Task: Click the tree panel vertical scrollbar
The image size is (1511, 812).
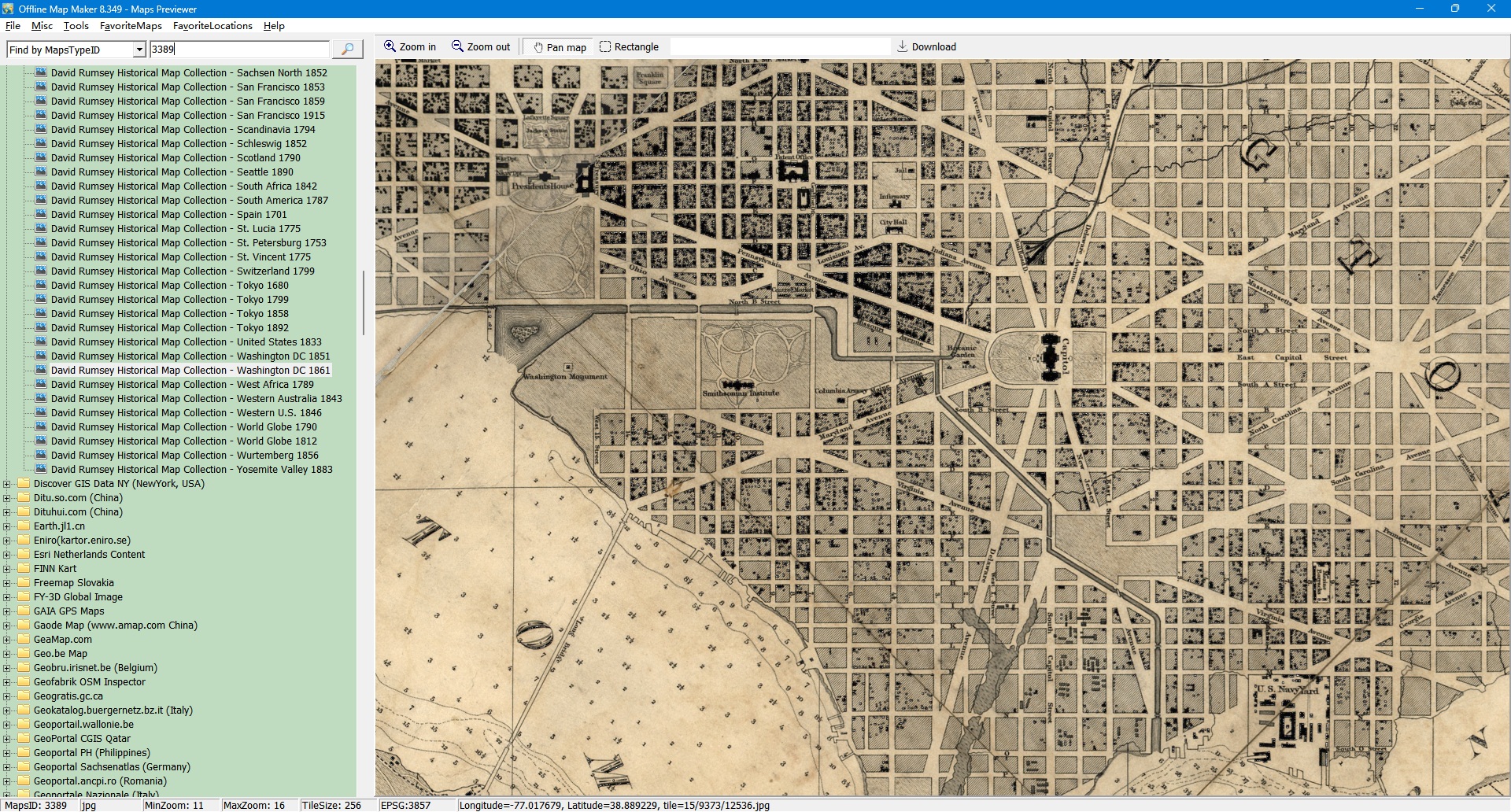Action: tap(363, 303)
